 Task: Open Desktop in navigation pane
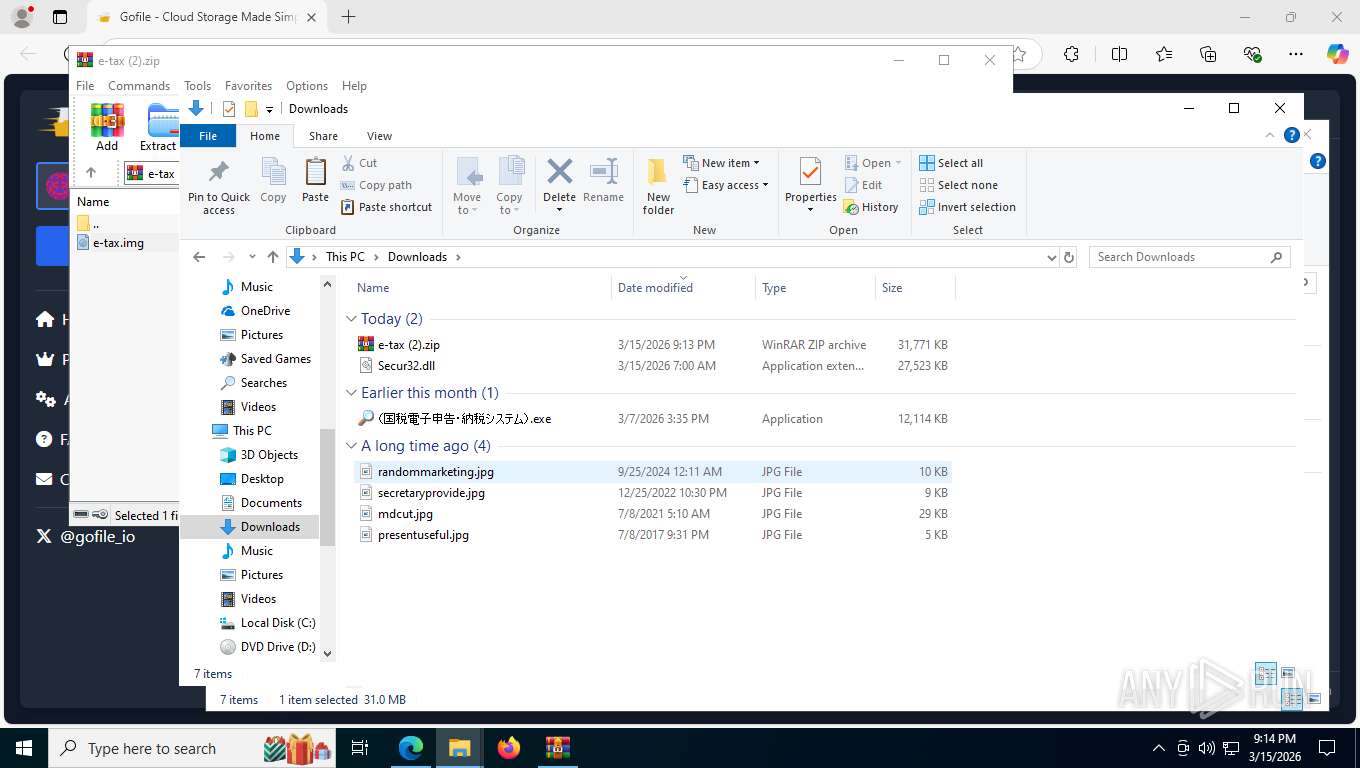(251, 479)
